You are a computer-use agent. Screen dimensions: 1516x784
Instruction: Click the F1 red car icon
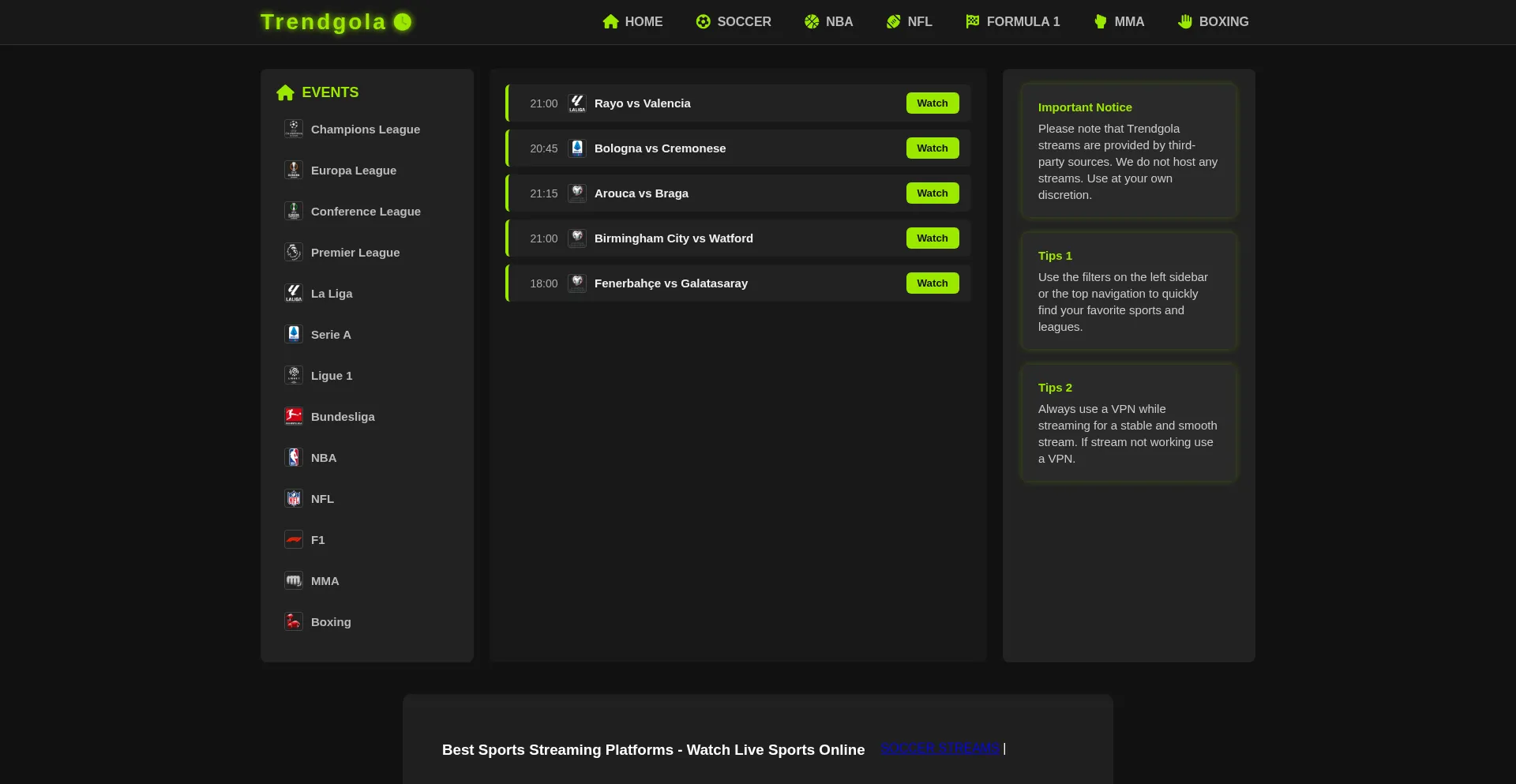294,539
